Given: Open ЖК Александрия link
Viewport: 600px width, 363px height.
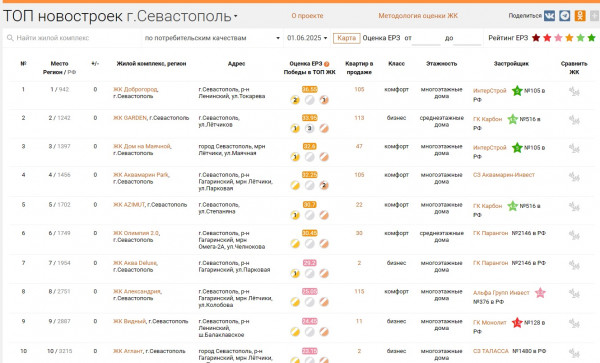Looking at the screenshot, I should [x=137, y=291].
